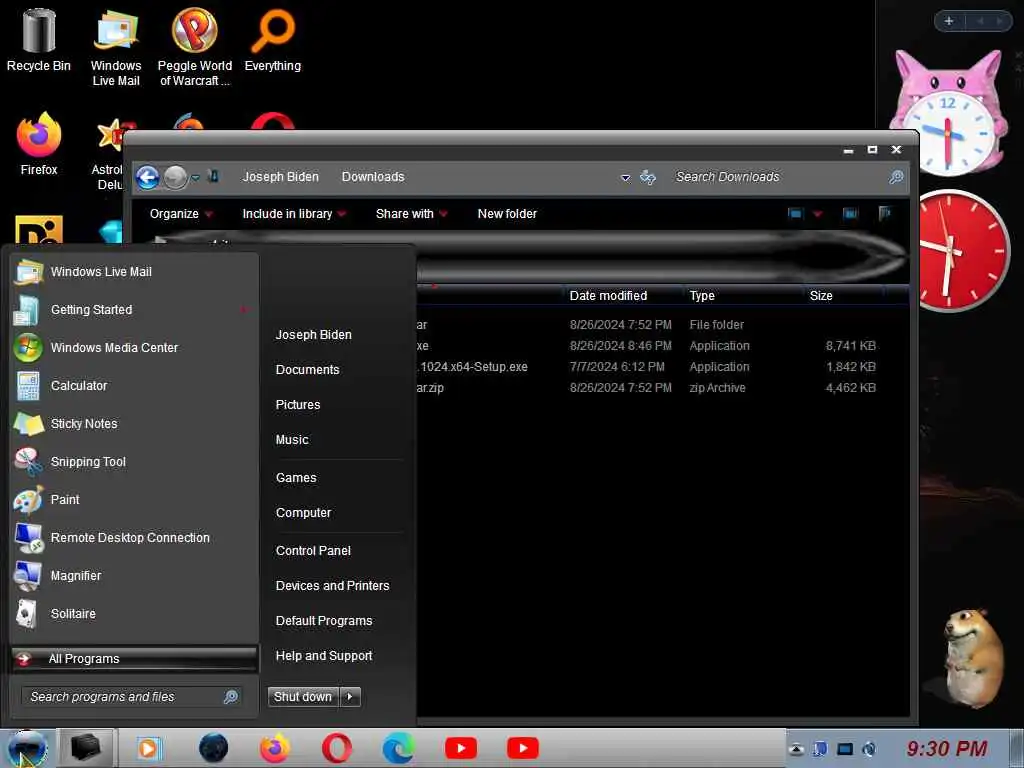The image size is (1024, 768).
Task: Open the Organize menu
Action: (181, 214)
